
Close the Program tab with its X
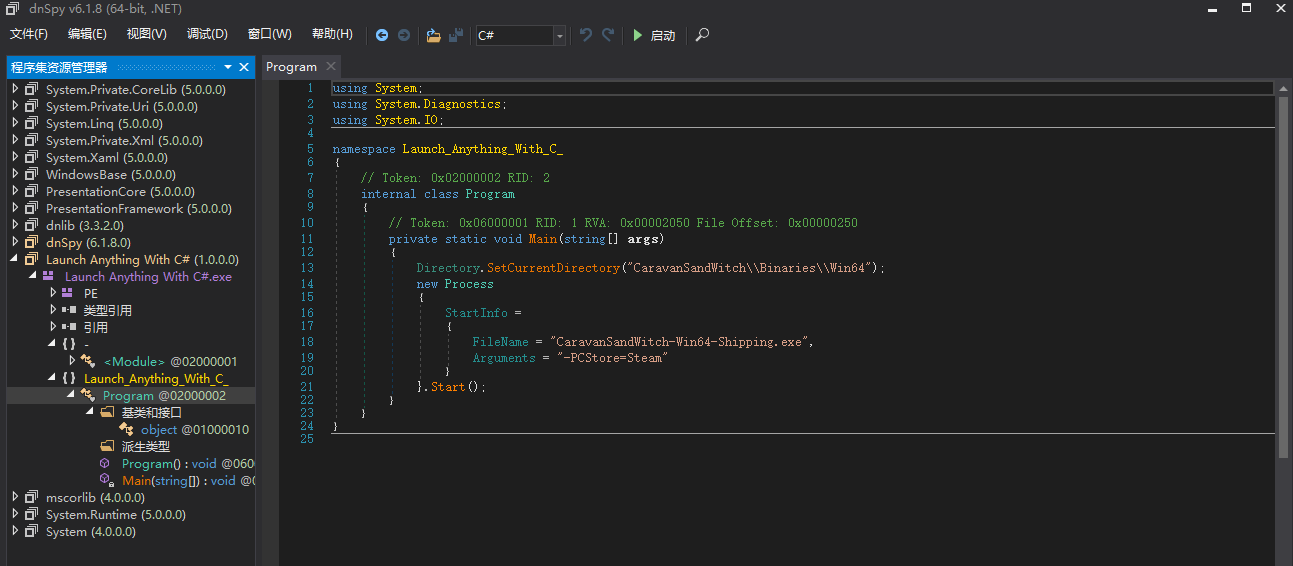[x=330, y=67]
